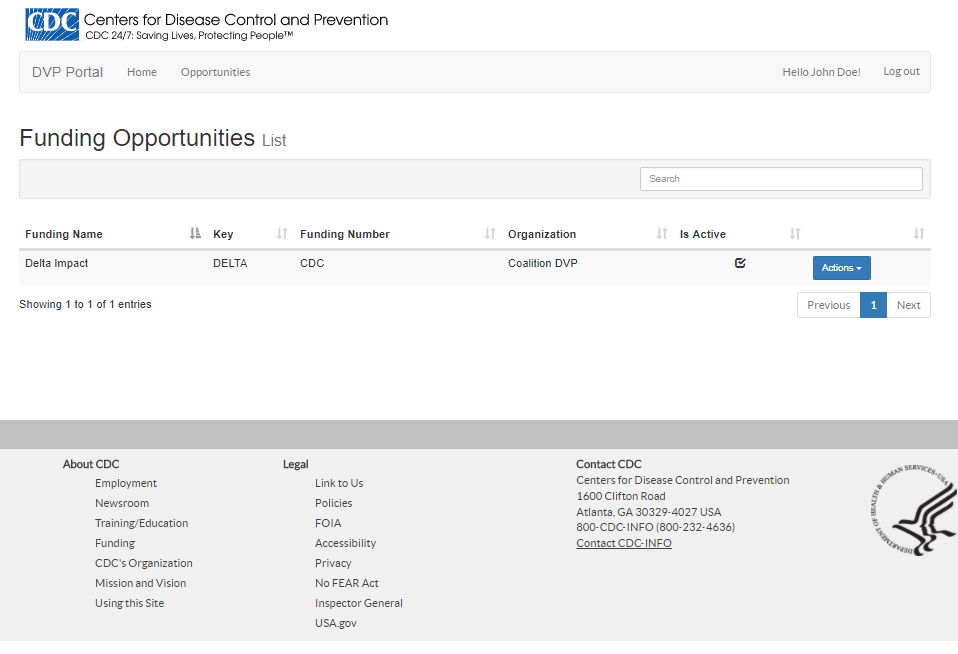Sort by Organization column icon
This screenshot has height=654, width=958.
click(662, 234)
